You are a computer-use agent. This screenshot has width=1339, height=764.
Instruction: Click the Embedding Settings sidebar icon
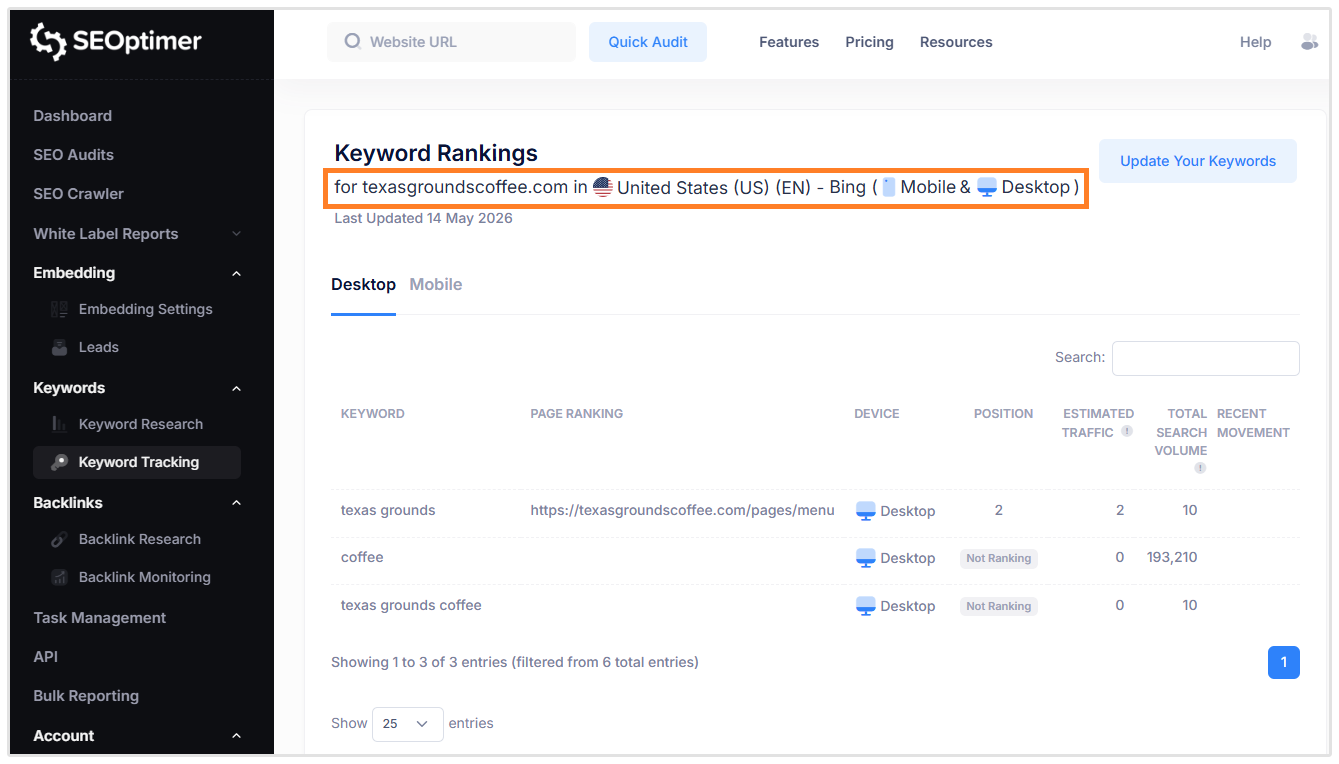point(60,309)
